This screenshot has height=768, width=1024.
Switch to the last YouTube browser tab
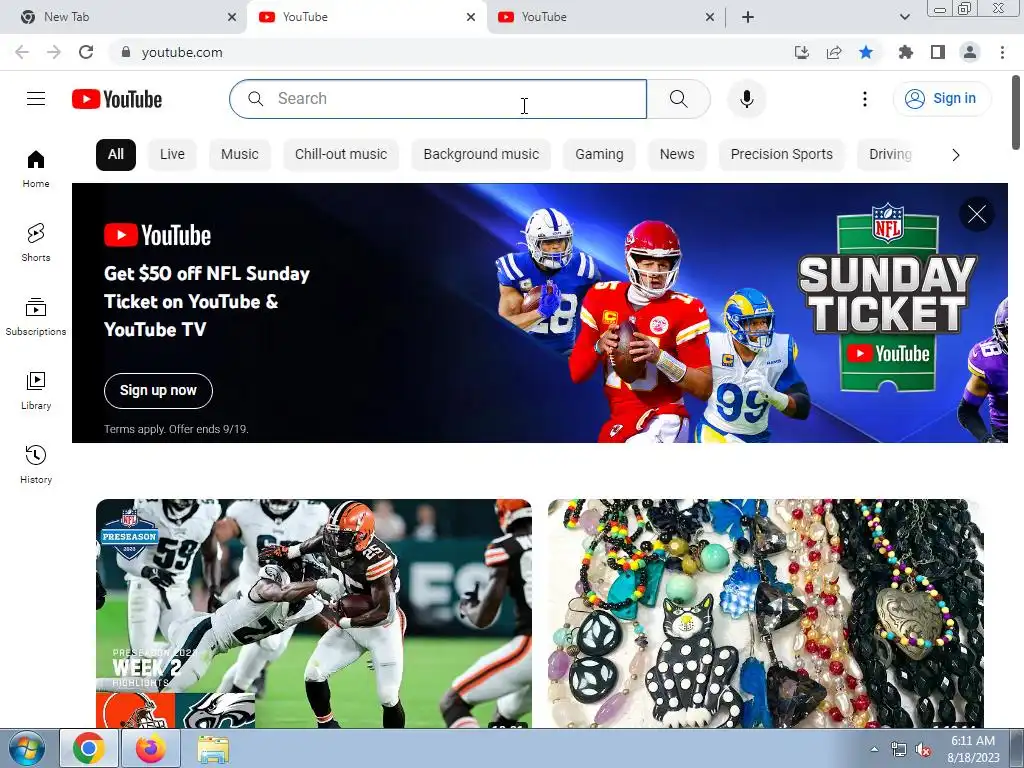[x=605, y=17]
